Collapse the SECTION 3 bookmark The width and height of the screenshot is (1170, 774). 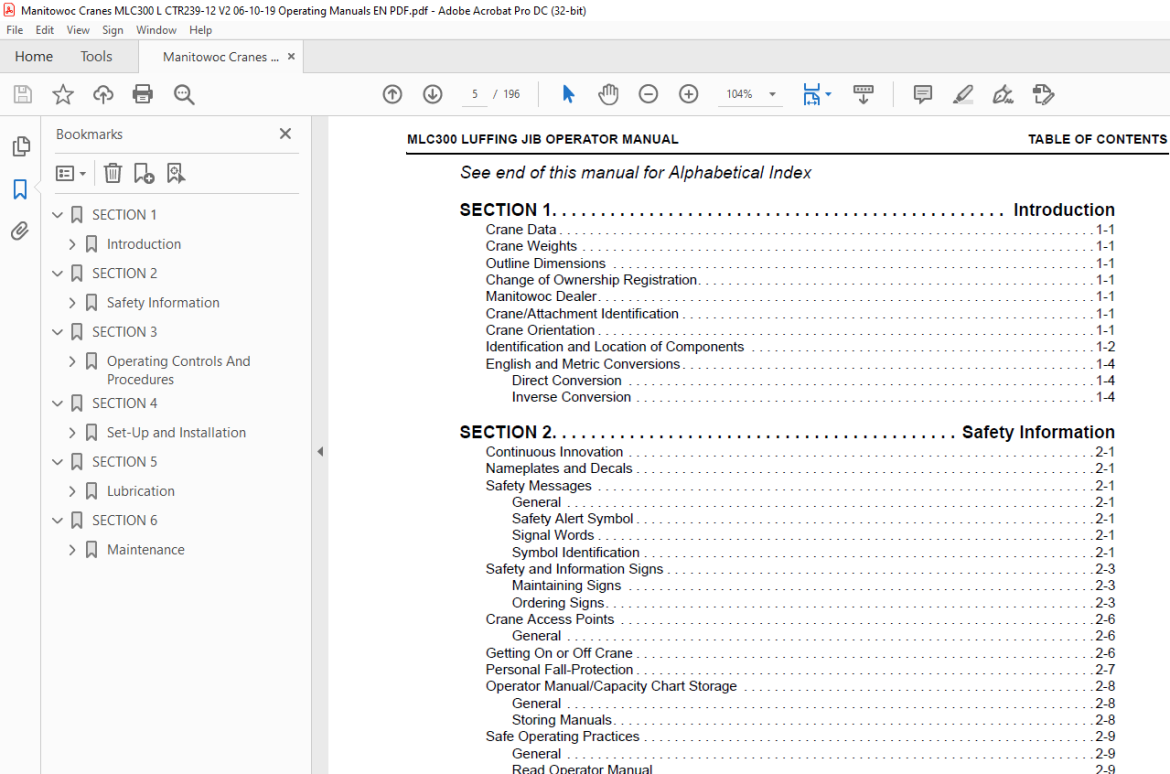[57, 332]
